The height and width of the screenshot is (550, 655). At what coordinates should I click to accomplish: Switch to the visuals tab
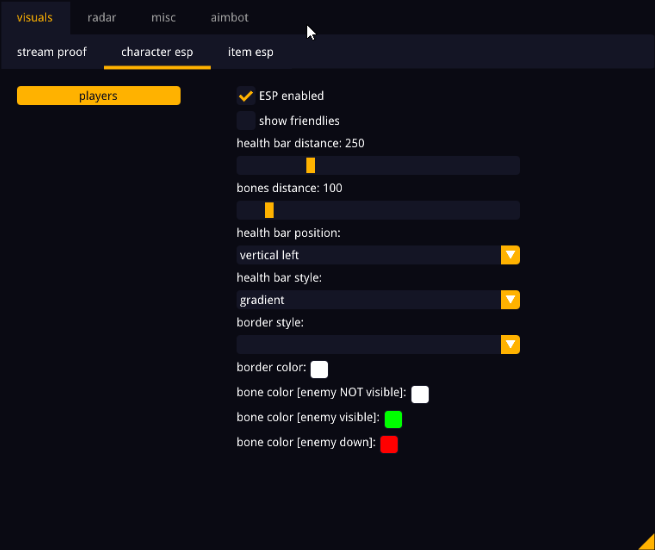pyautogui.click(x=35, y=18)
